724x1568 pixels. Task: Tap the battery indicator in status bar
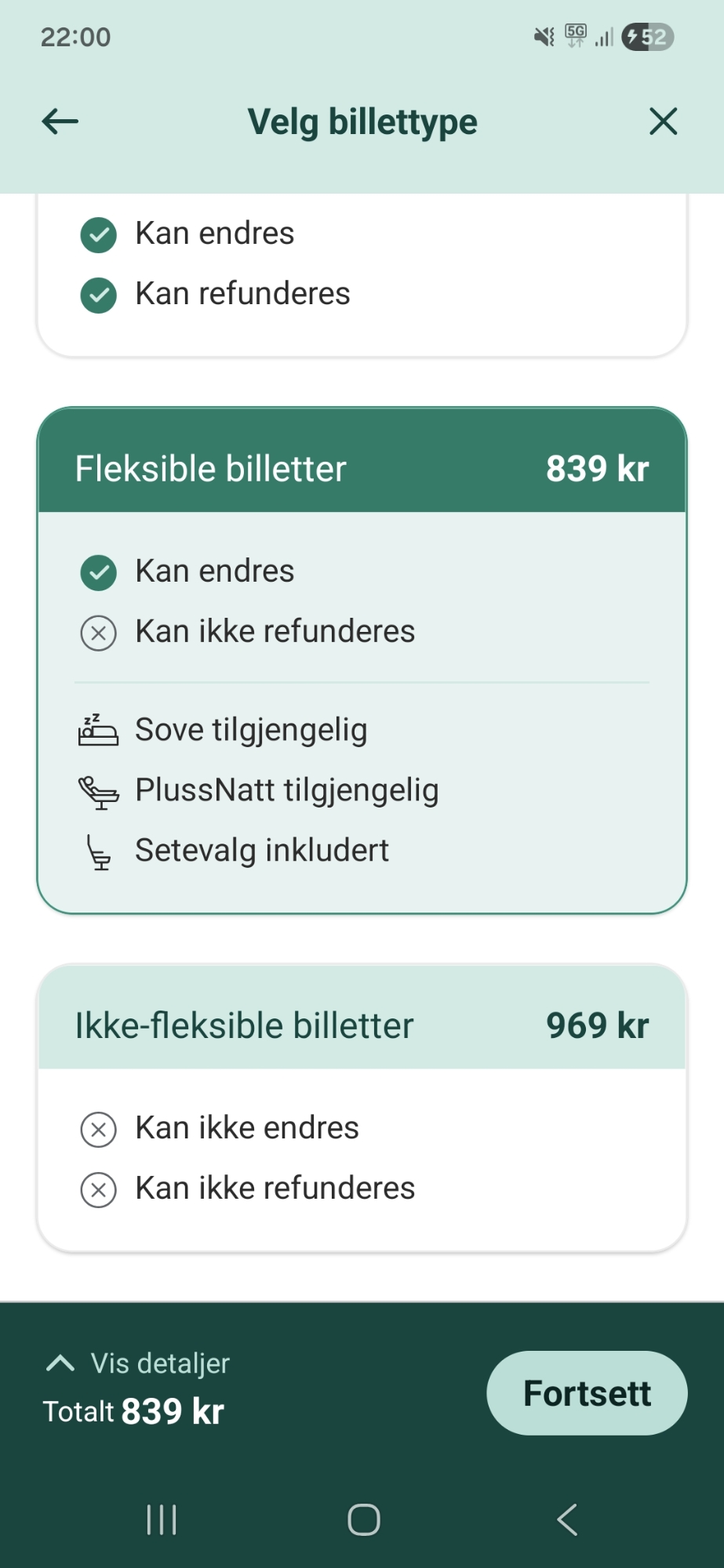(x=647, y=37)
